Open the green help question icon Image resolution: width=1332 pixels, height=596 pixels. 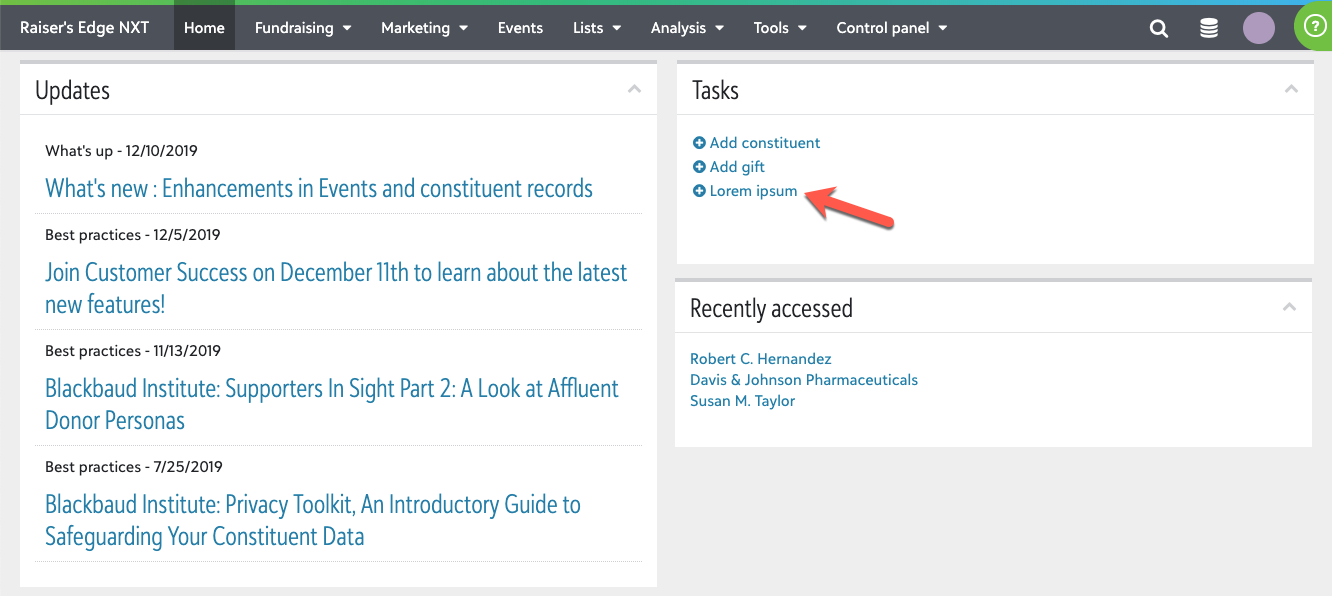(1314, 27)
